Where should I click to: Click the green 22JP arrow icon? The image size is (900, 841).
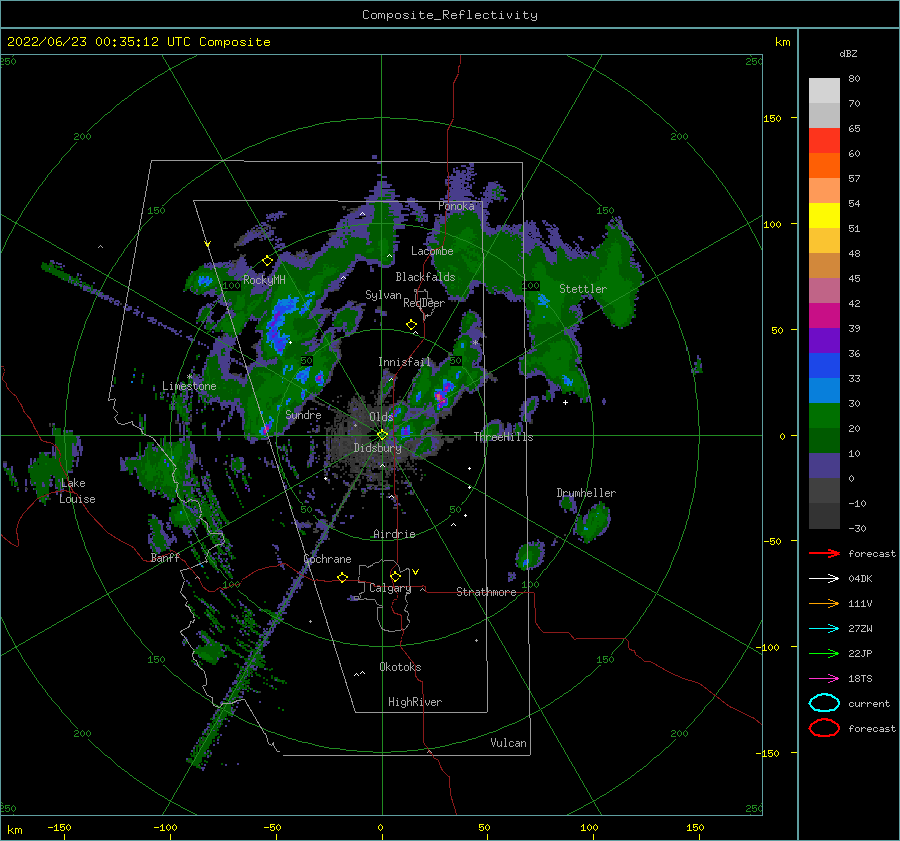point(824,653)
